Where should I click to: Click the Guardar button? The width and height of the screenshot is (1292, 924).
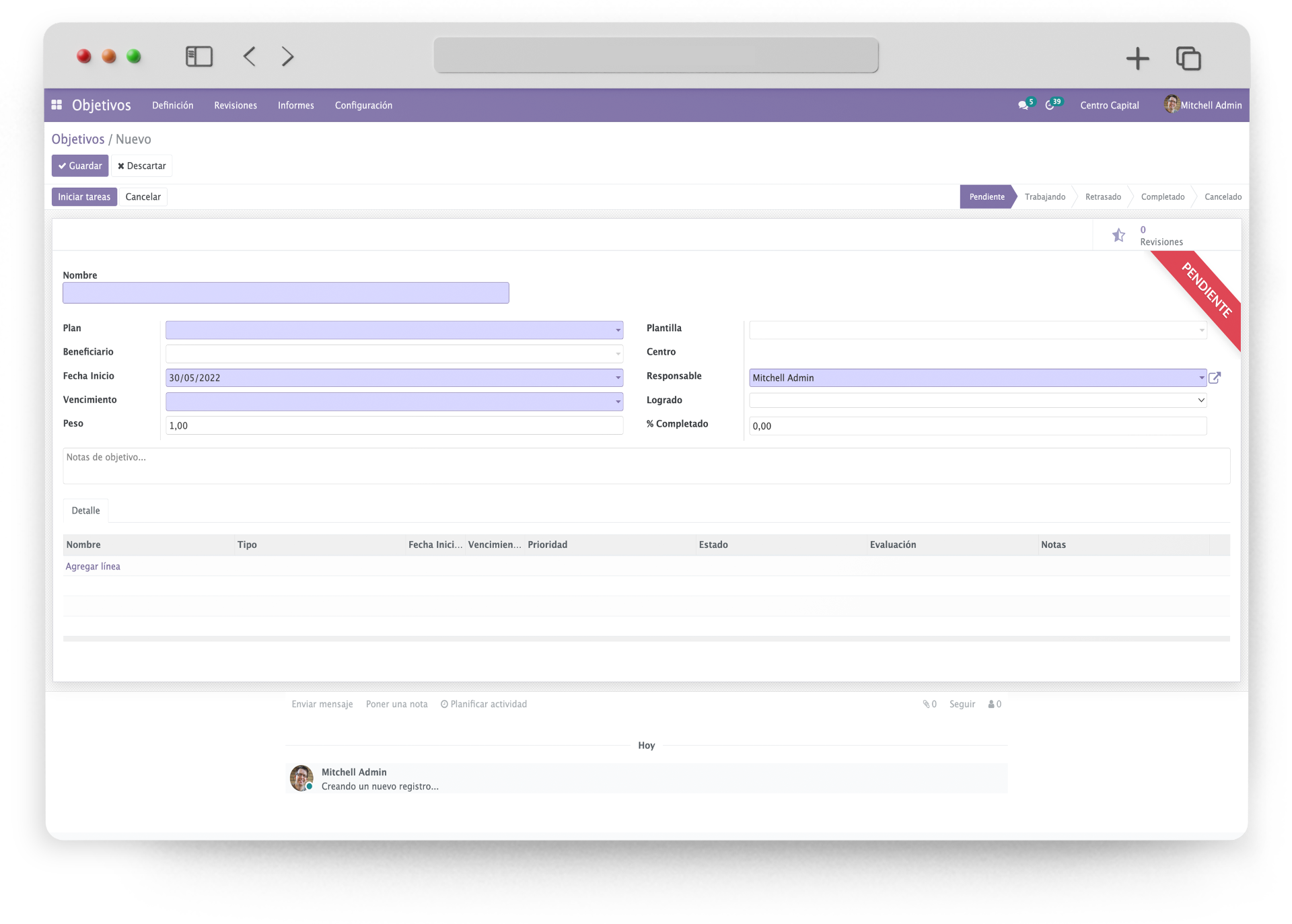[x=80, y=166]
